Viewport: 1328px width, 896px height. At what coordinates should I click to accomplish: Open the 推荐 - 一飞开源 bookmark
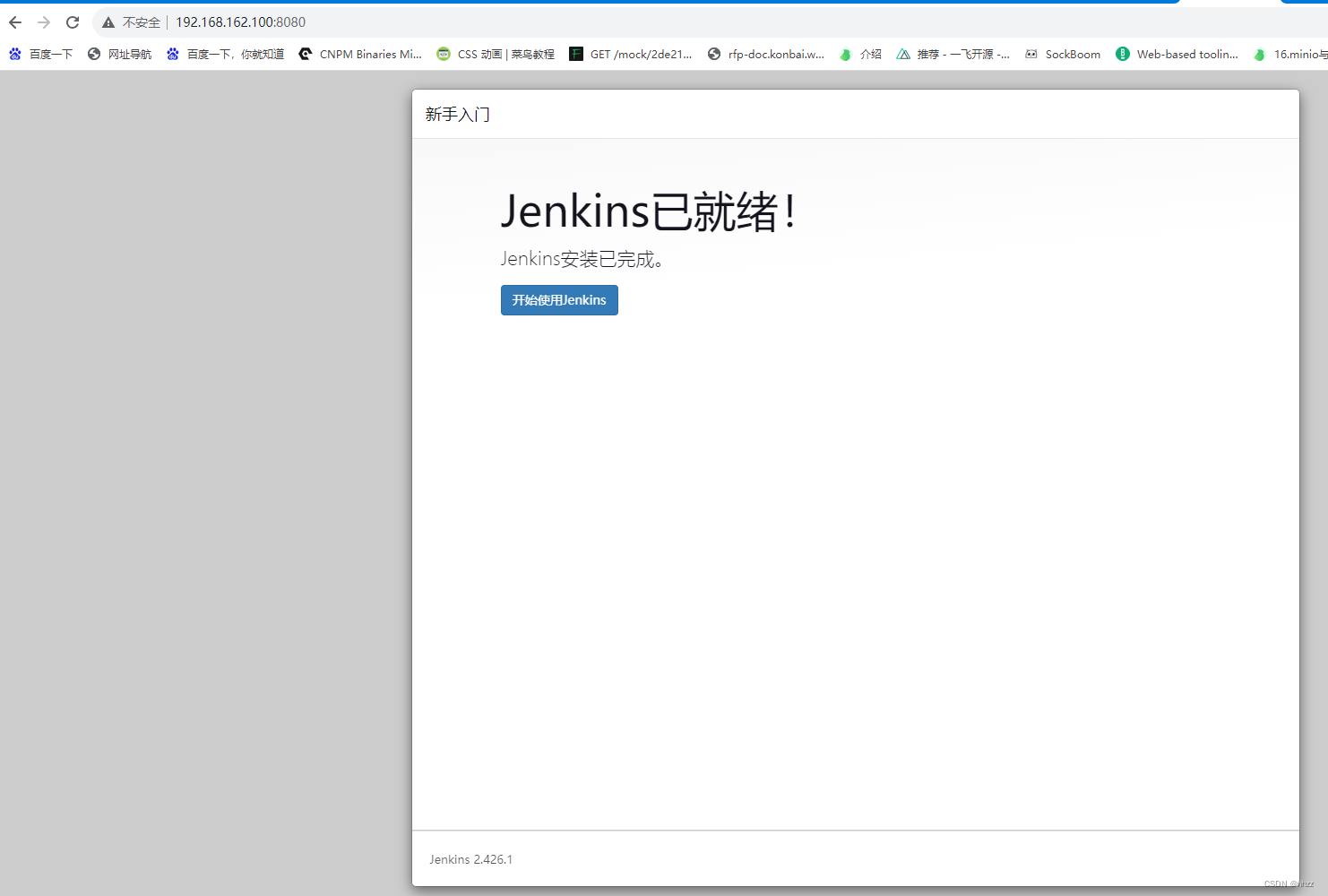click(x=953, y=55)
